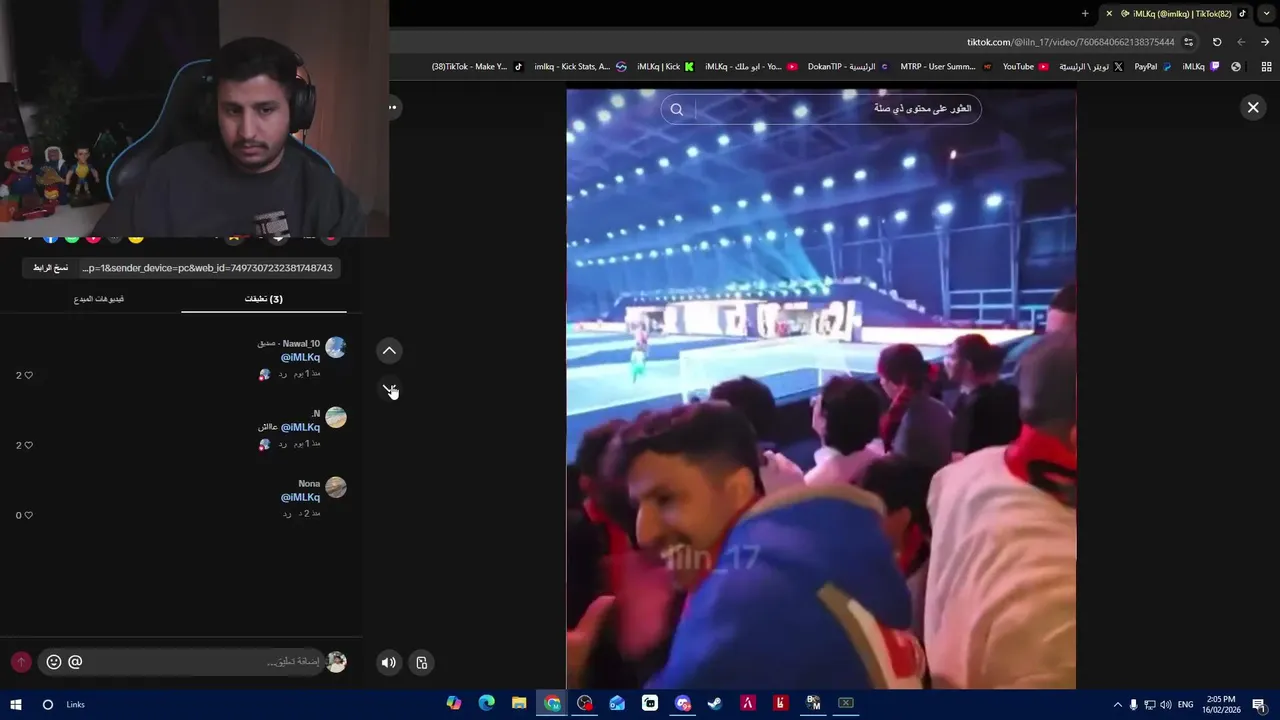This screenshot has height=720, width=1280.
Task: Open MTRP User Summary bookmark
Action: tap(946, 67)
